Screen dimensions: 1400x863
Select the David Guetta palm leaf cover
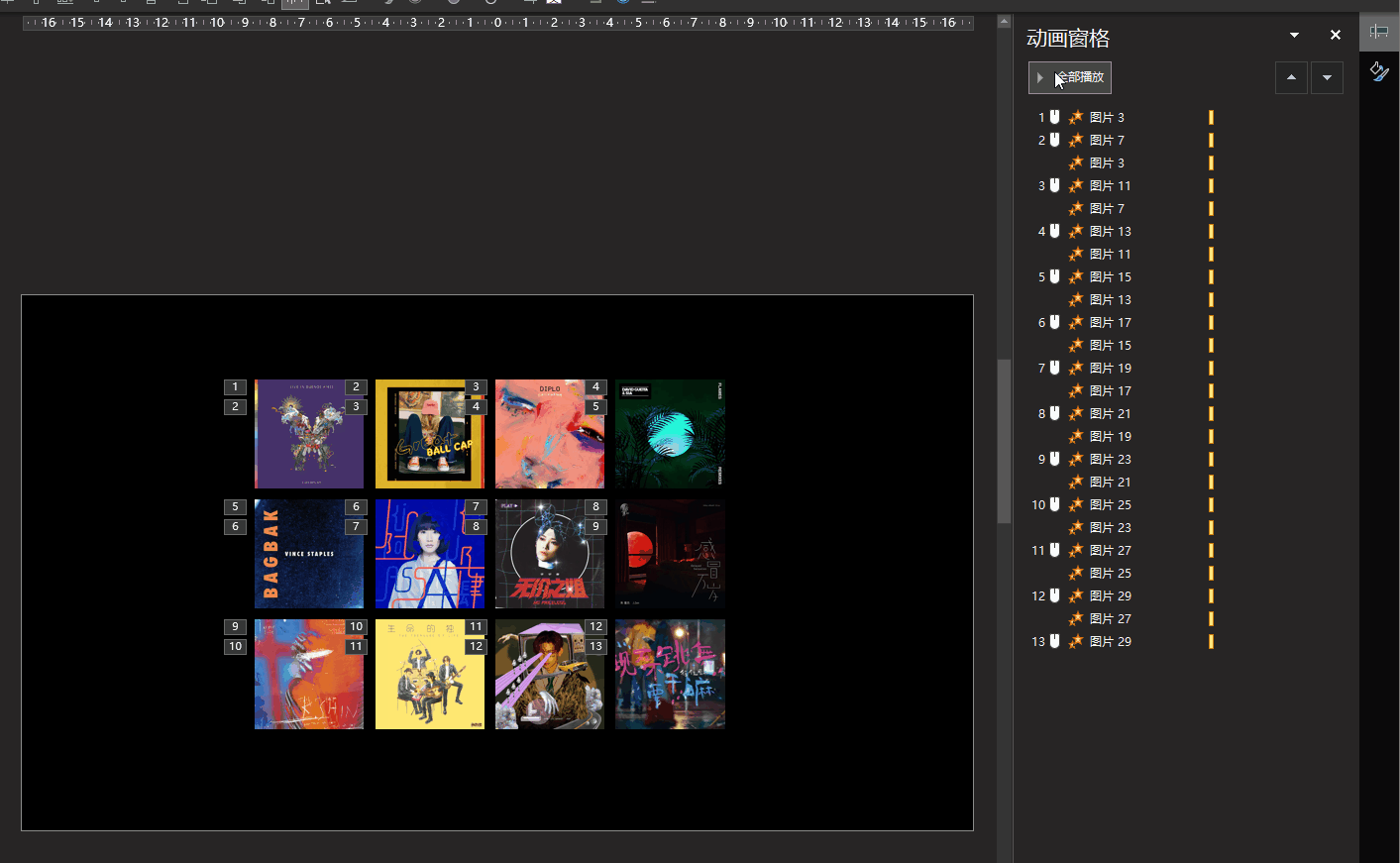(670, 434)
